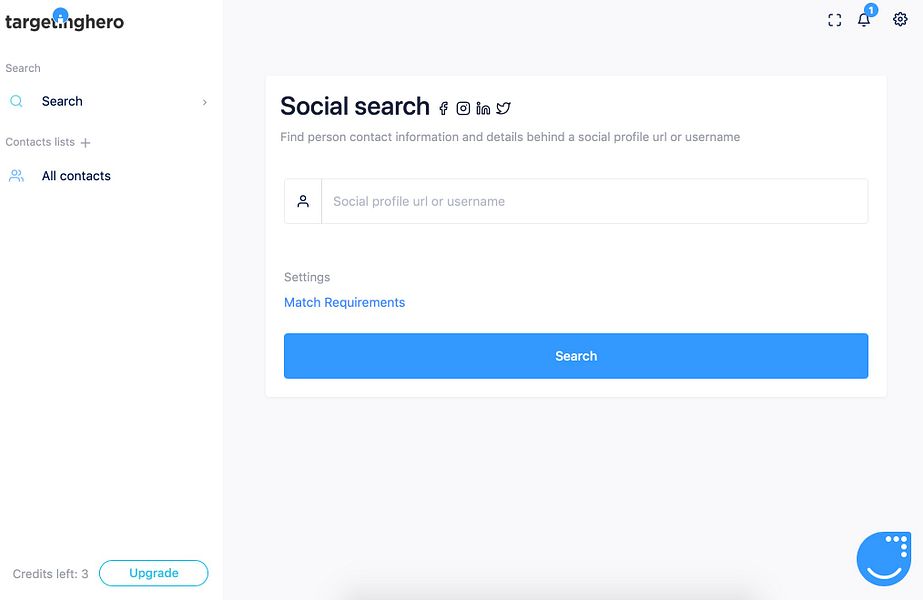The image size is (923, 600).
Task: Open the notifications bell
Action: [x=864, y=20]
